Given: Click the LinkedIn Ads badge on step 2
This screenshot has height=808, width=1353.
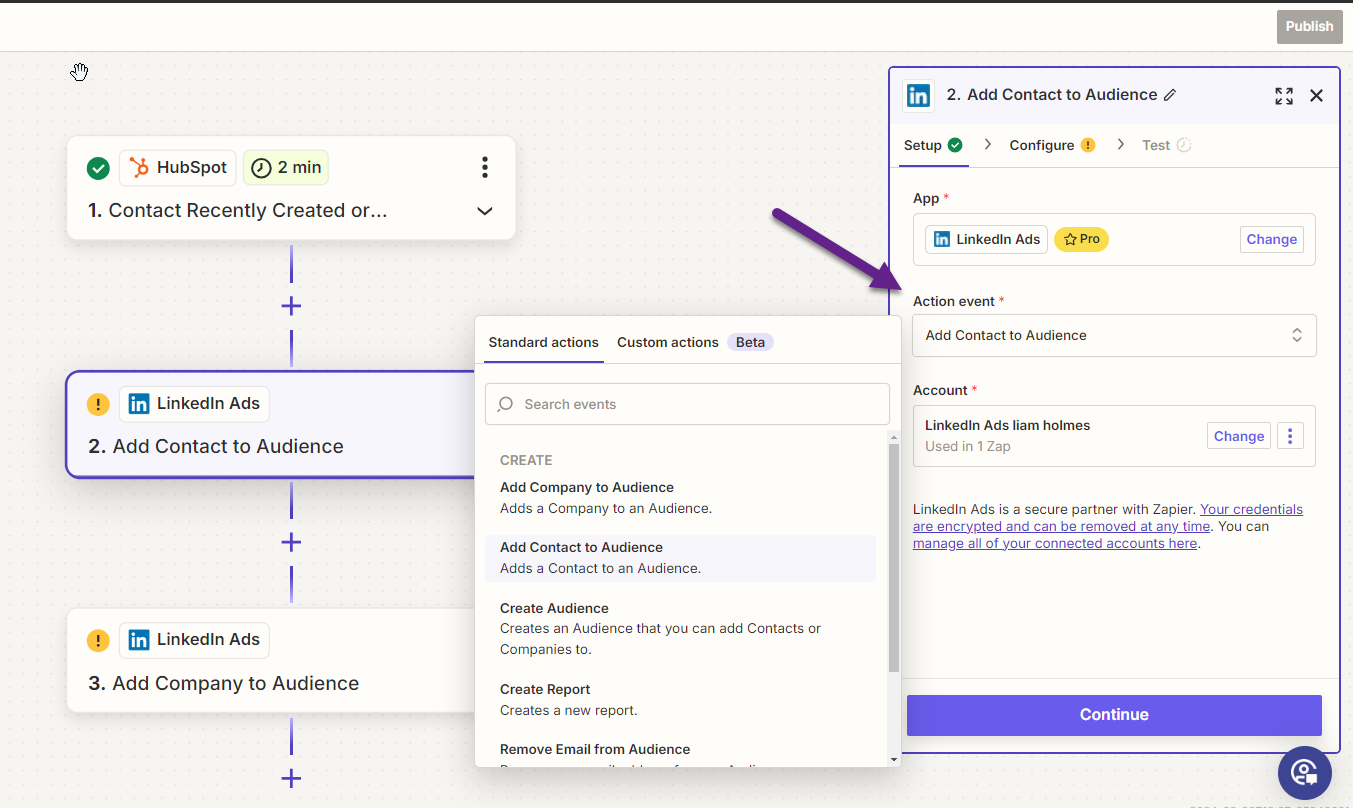Looking at the screenshot, I should click(x=195, y=404).
